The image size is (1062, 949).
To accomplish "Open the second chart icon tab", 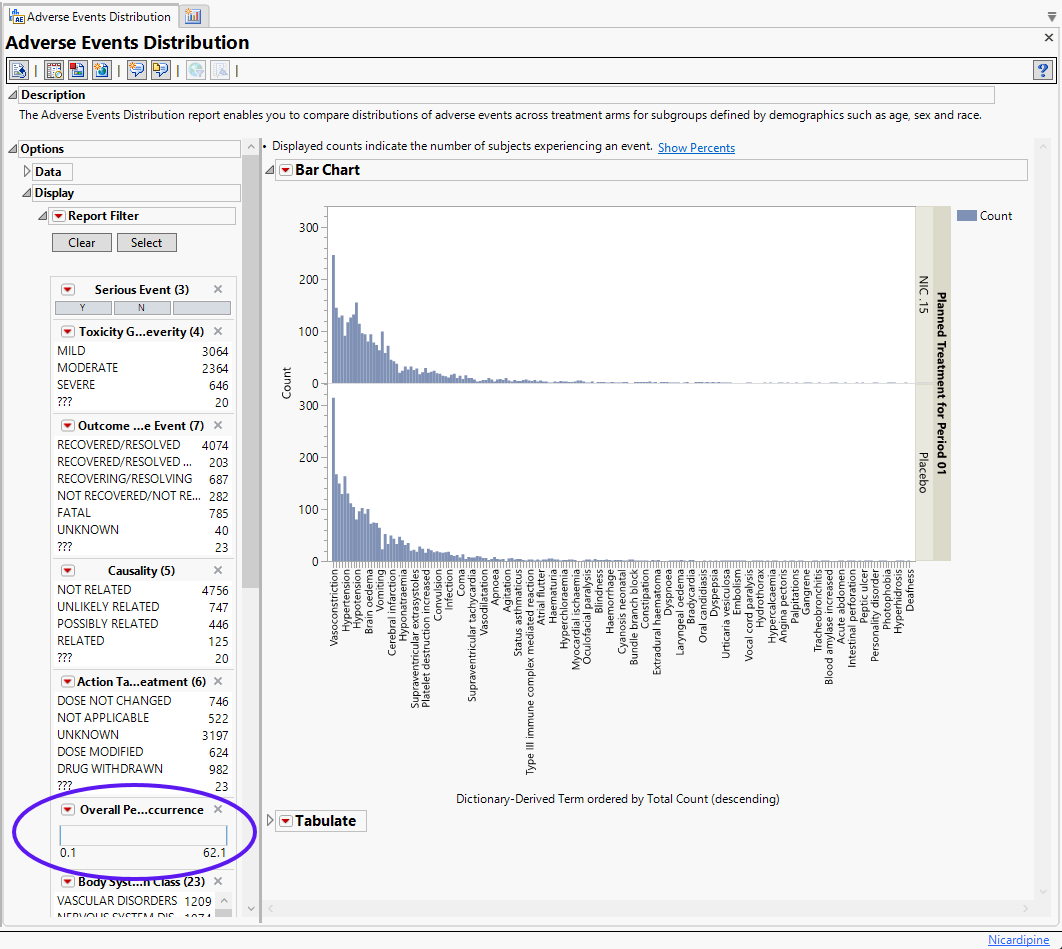I will pos(193,17).
